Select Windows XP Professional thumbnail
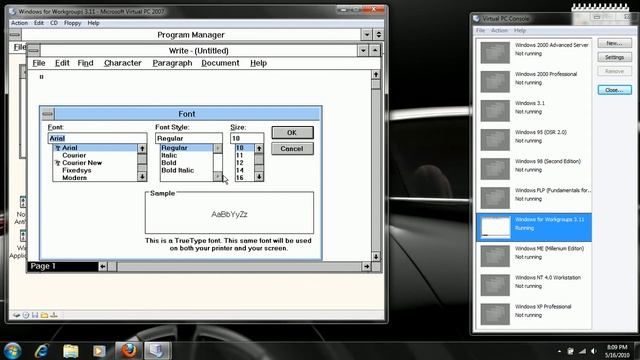Image resolution: width=640 pixels, height=360 pixels. pyautogui.click(x=495, y=314)
